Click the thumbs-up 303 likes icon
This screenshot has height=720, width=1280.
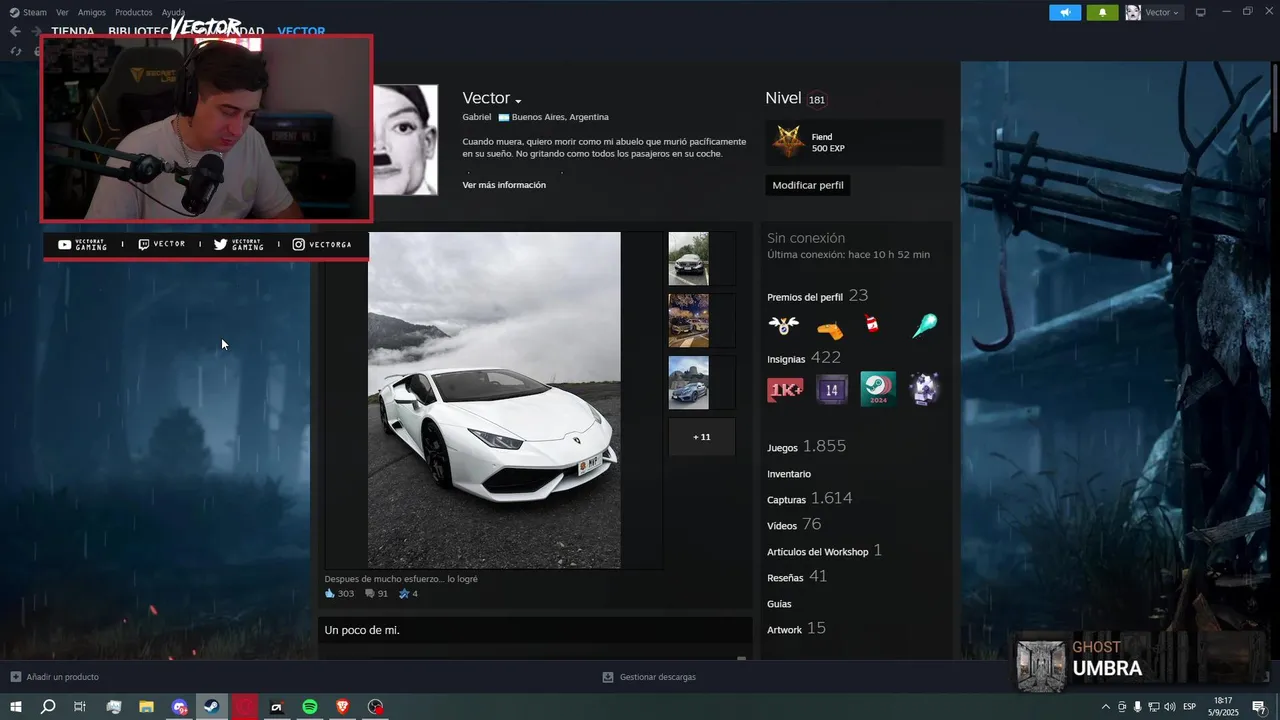[330, 593]
